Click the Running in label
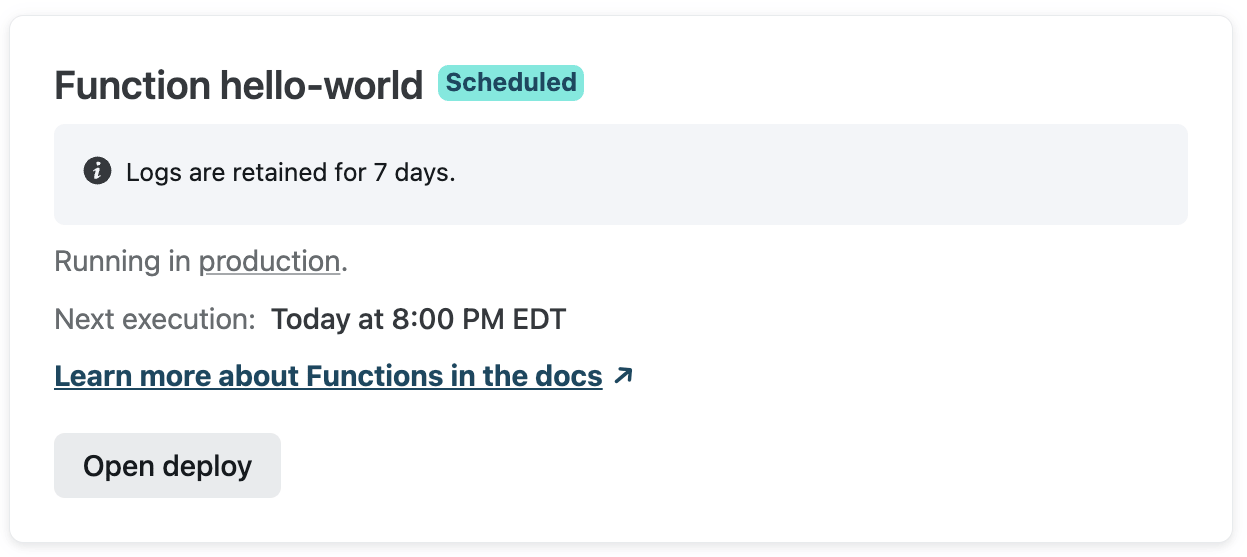1247x557 pixels. tap(122, 262)
